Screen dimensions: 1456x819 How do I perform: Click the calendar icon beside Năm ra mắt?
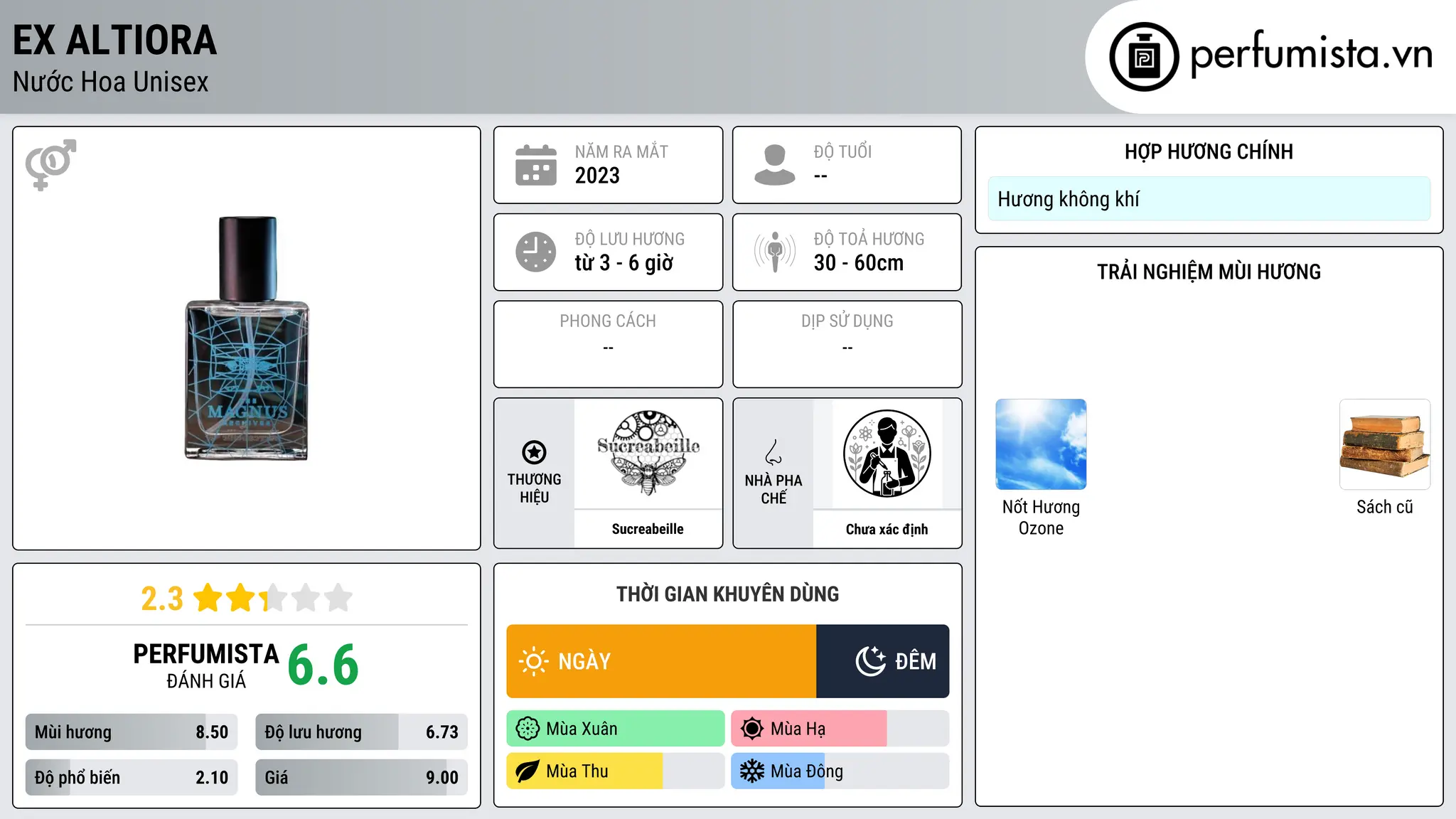(x=536, y=165)
